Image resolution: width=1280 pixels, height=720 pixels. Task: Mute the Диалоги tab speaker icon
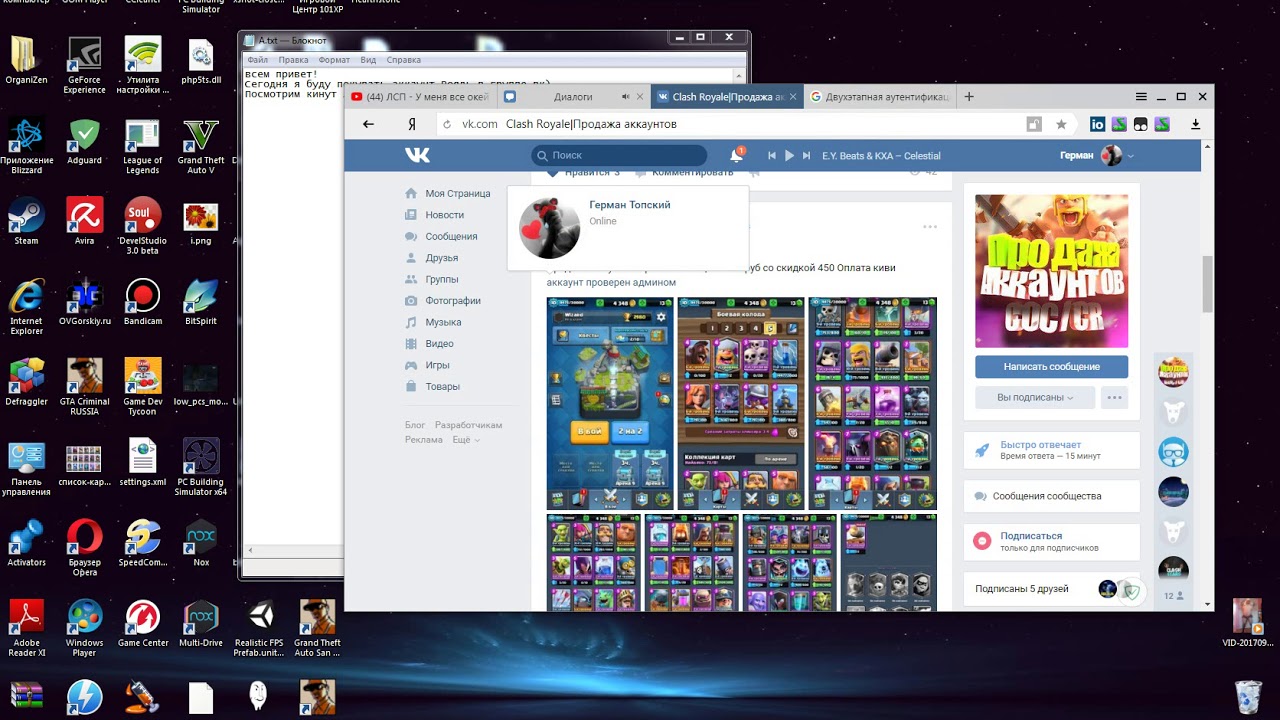626,97
